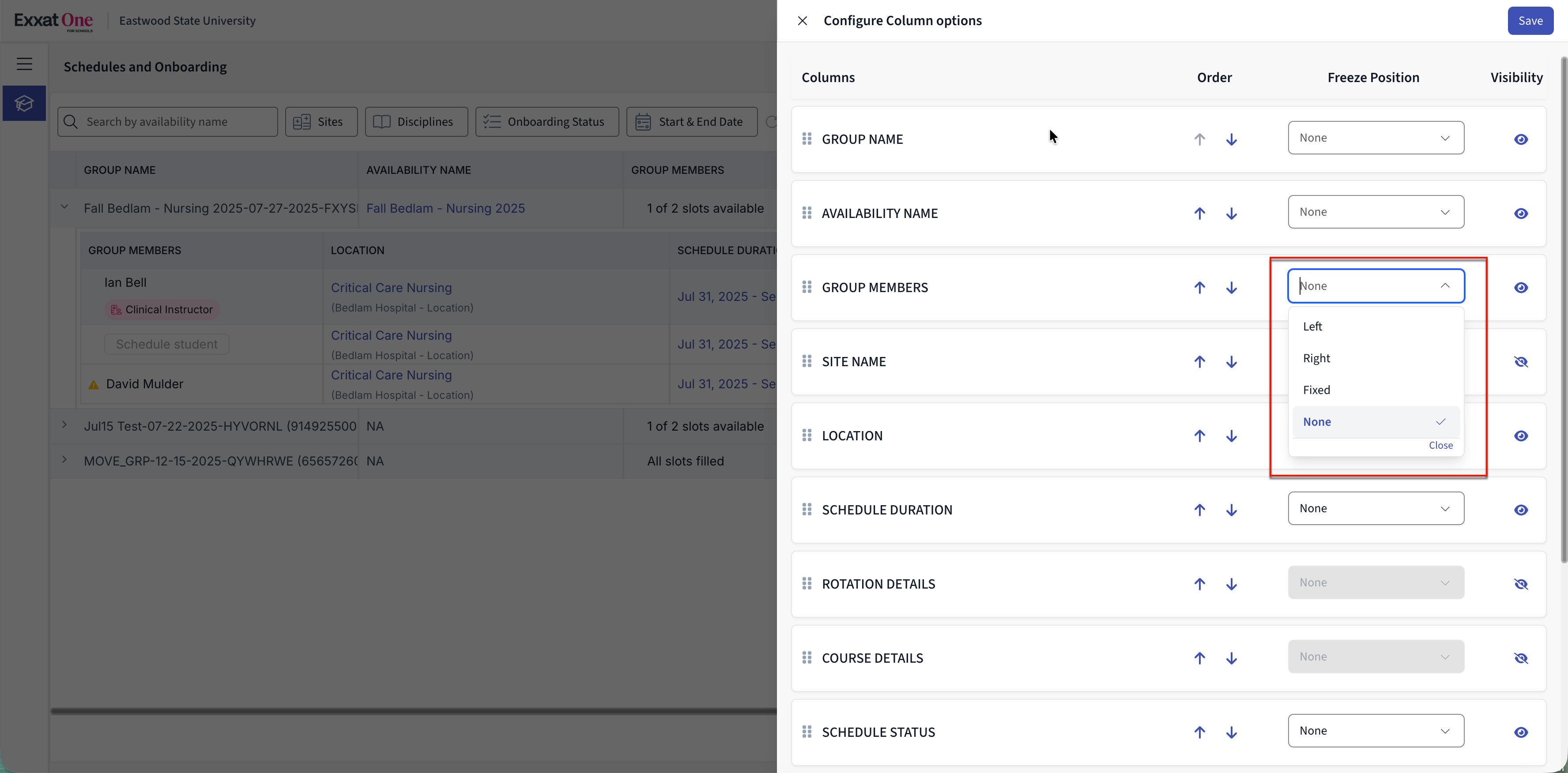Move SCHEDULE DURATION column down

coord(1231,510)
